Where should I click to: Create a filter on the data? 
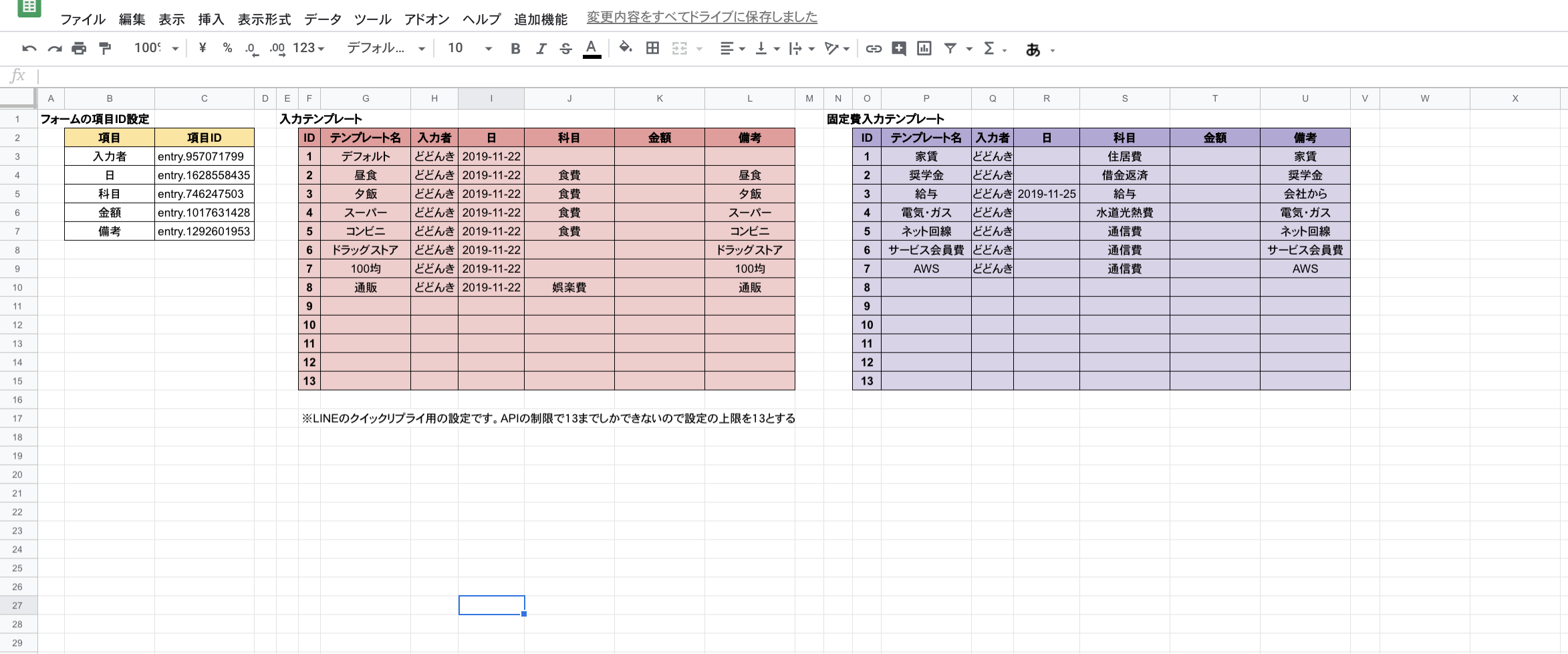coord(952,49)
